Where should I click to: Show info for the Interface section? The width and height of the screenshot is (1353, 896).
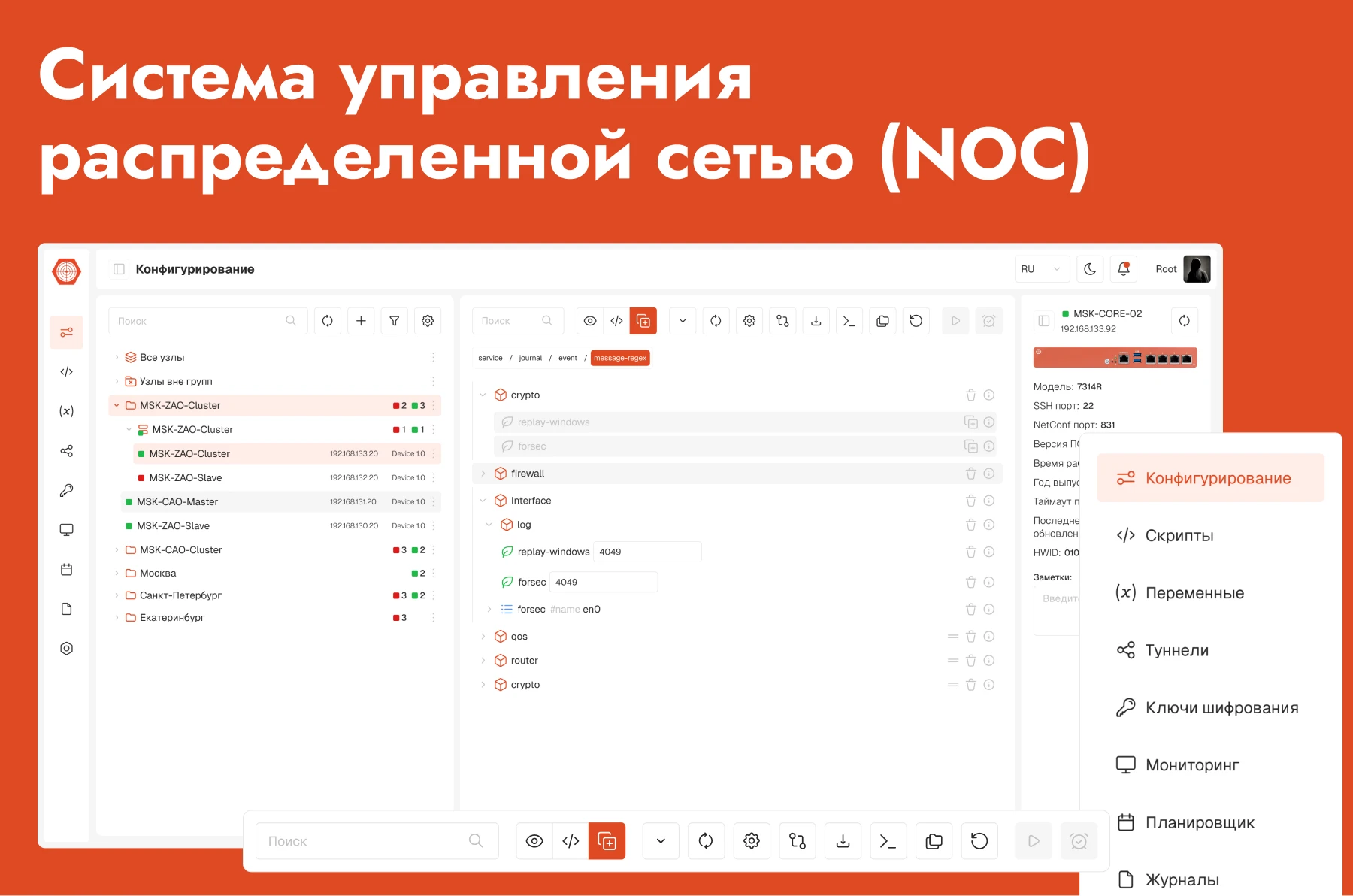point(989,501)
